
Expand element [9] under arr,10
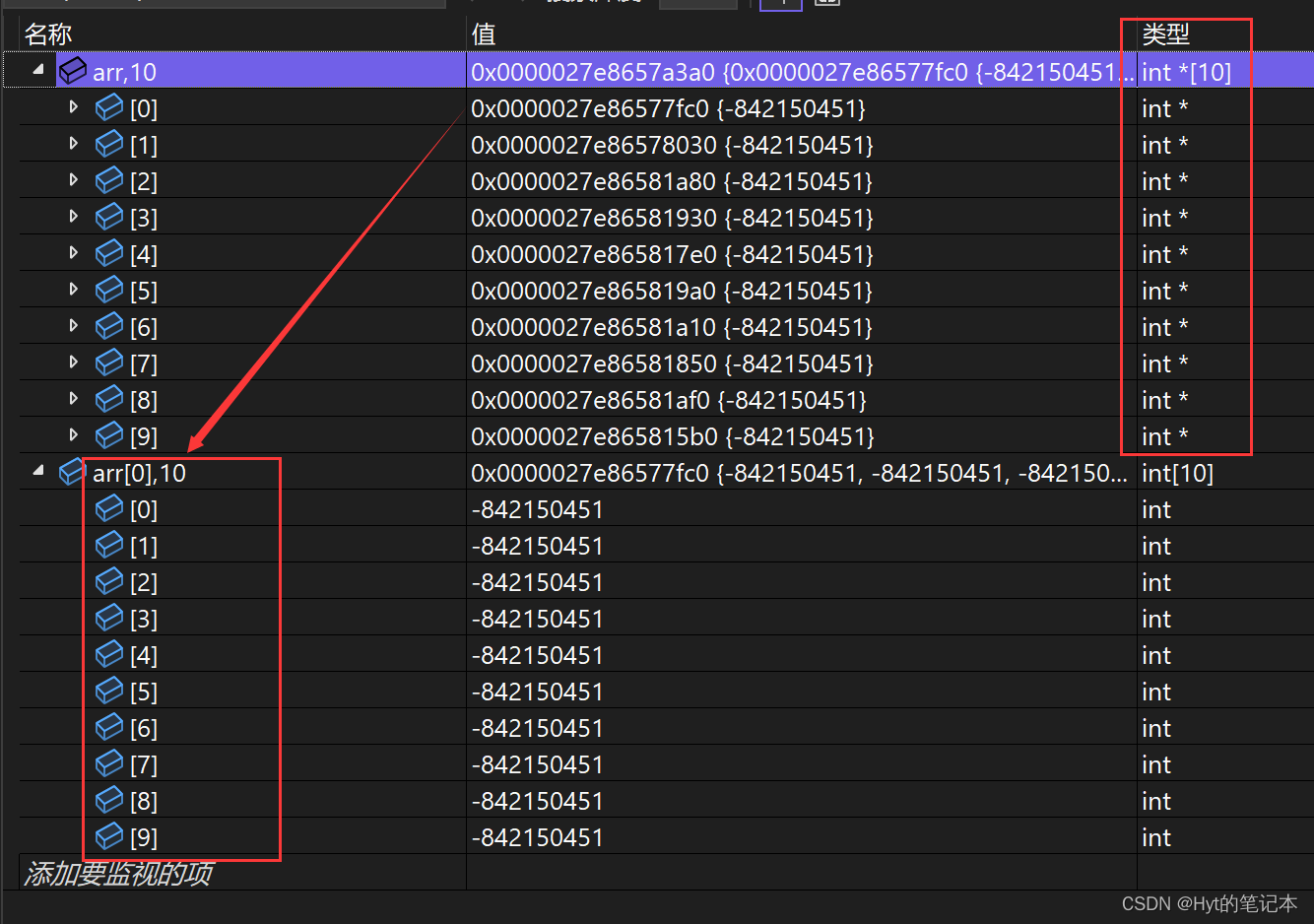click(74, 434)
